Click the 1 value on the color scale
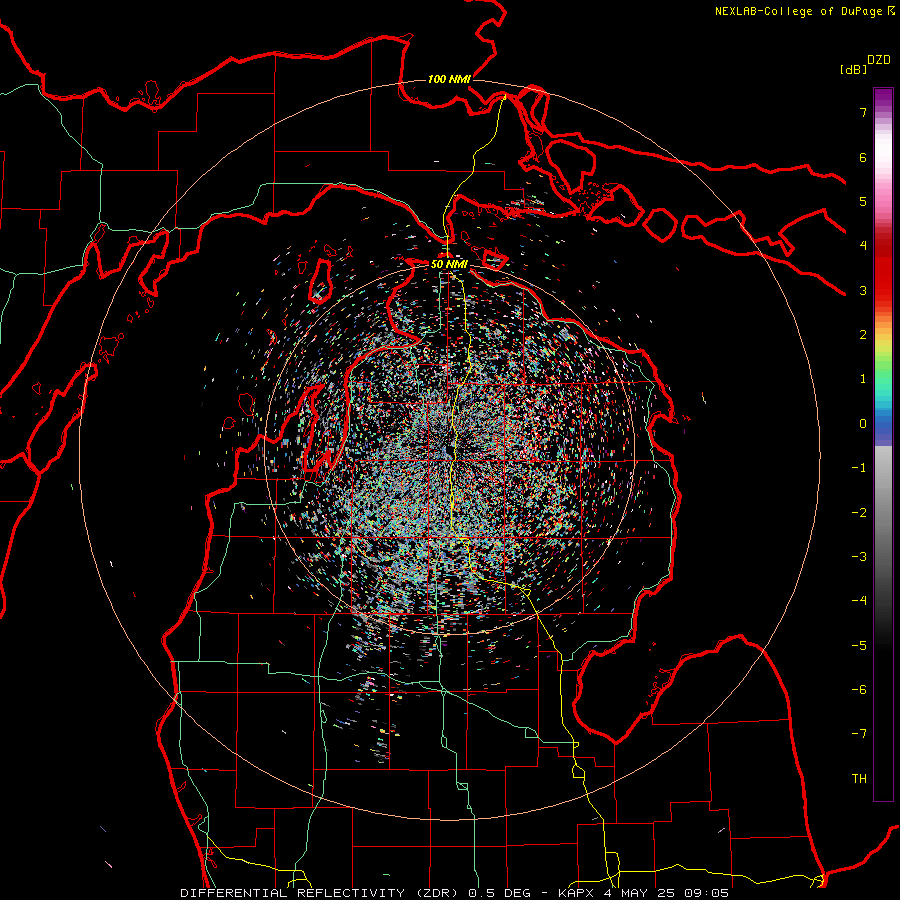This screenshot has height=900, width=900. tap(863, 379)
